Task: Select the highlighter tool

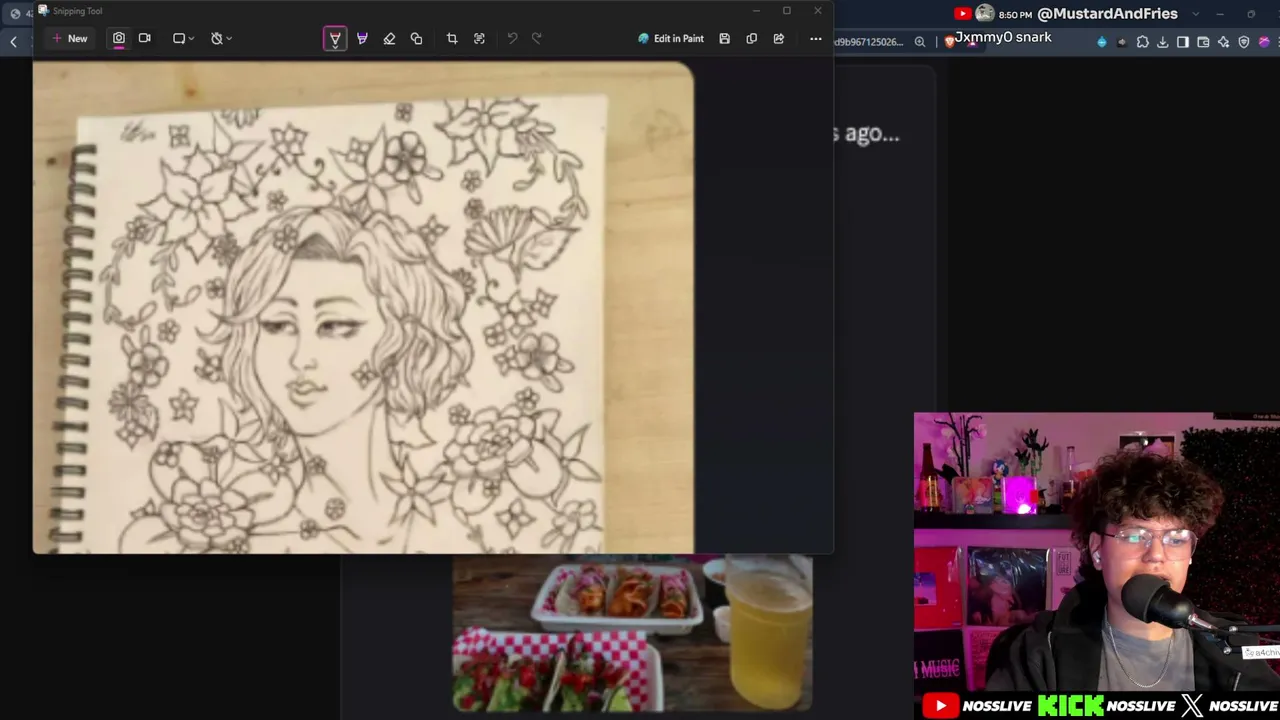Action: pos(362,38)
